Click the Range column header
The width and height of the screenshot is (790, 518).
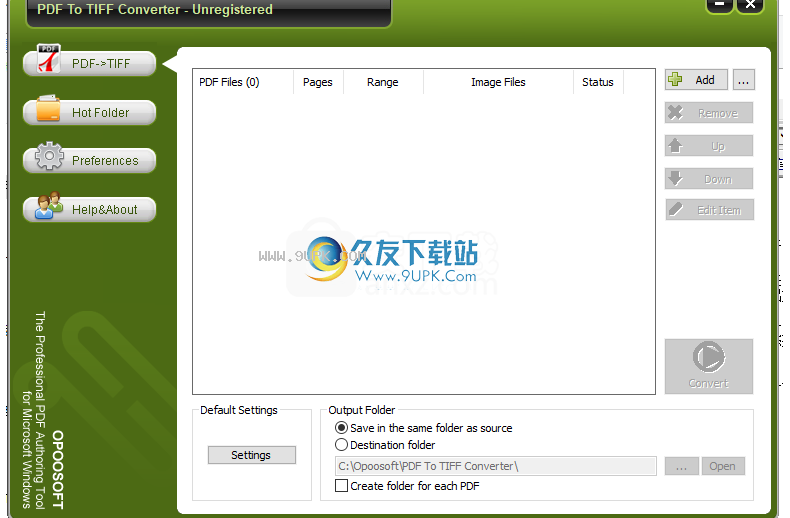pos(383,82)
